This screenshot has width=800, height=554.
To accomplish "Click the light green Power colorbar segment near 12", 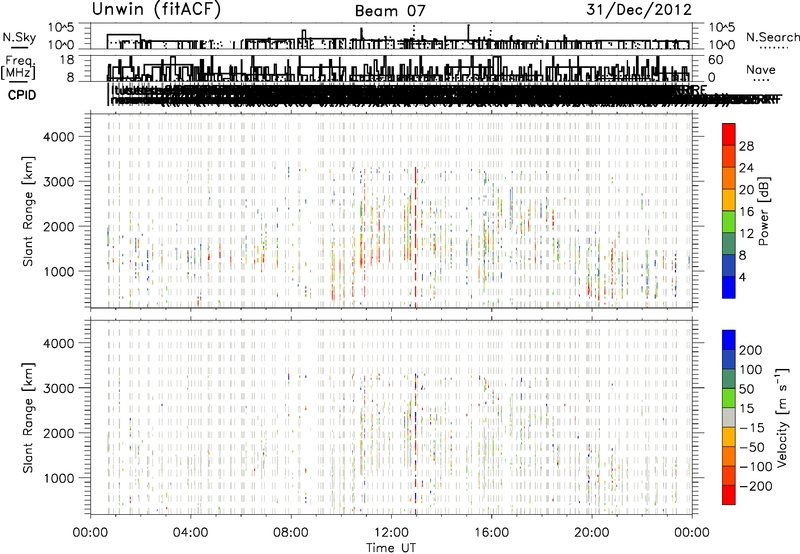I will point(729,221).
